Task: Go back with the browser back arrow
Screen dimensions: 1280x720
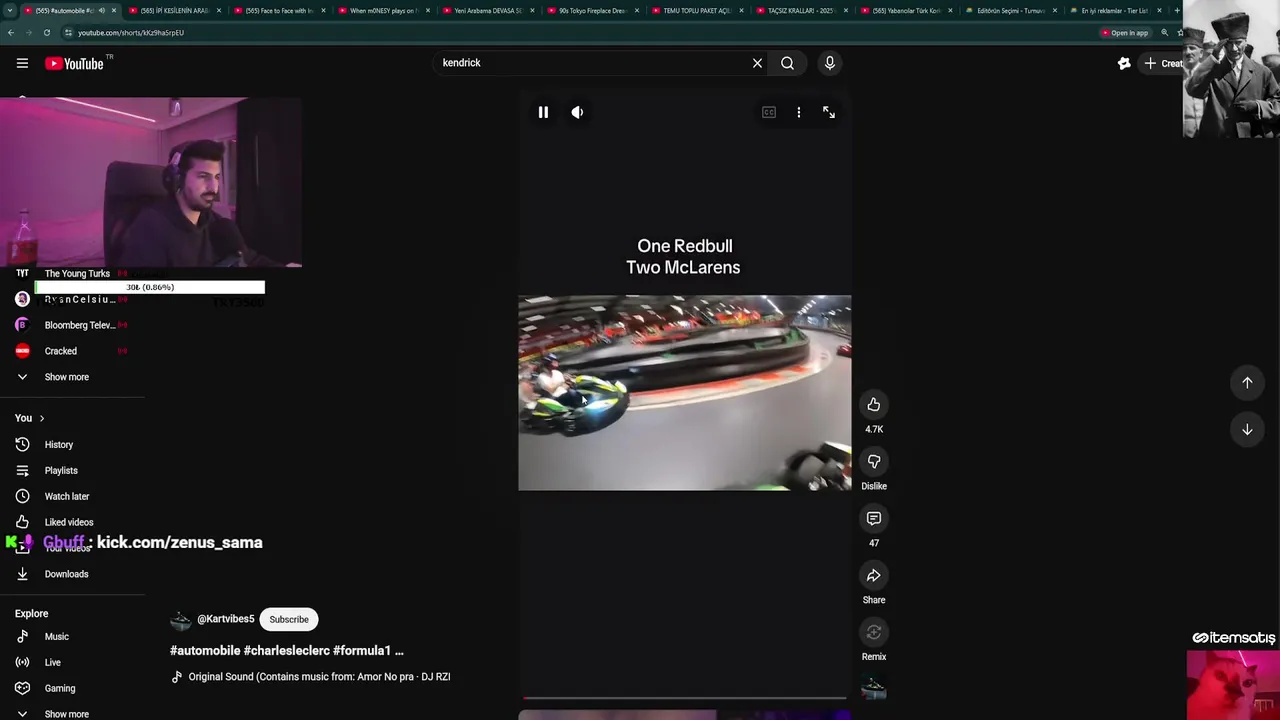Action: point(10,32)
